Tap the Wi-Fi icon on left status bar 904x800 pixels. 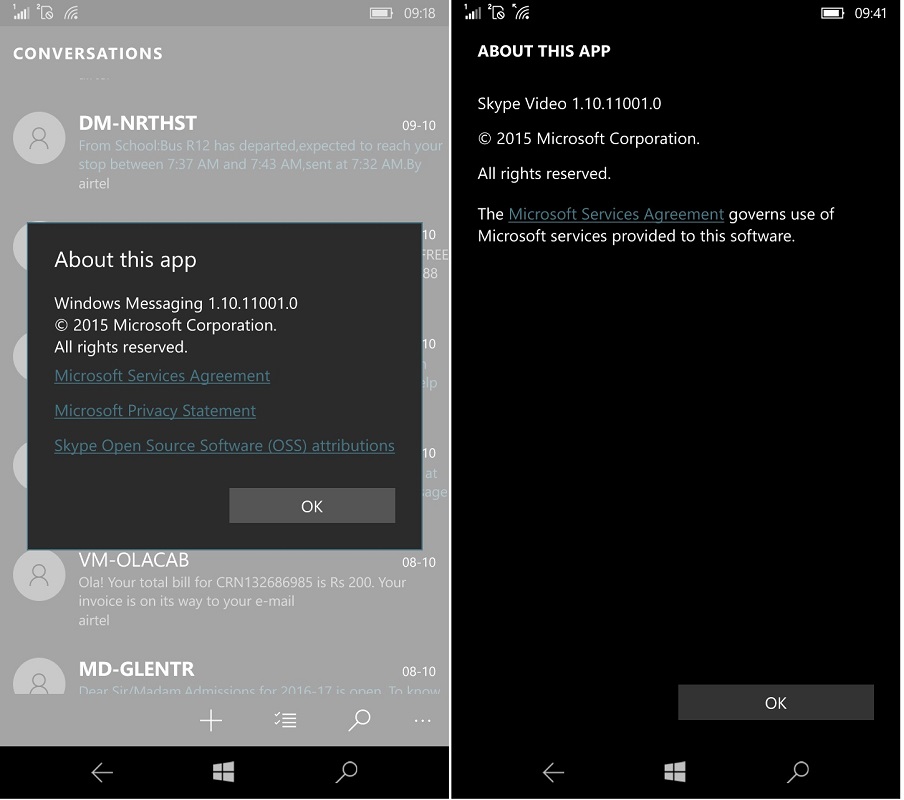pyautogui.click(x=71, y=12)
